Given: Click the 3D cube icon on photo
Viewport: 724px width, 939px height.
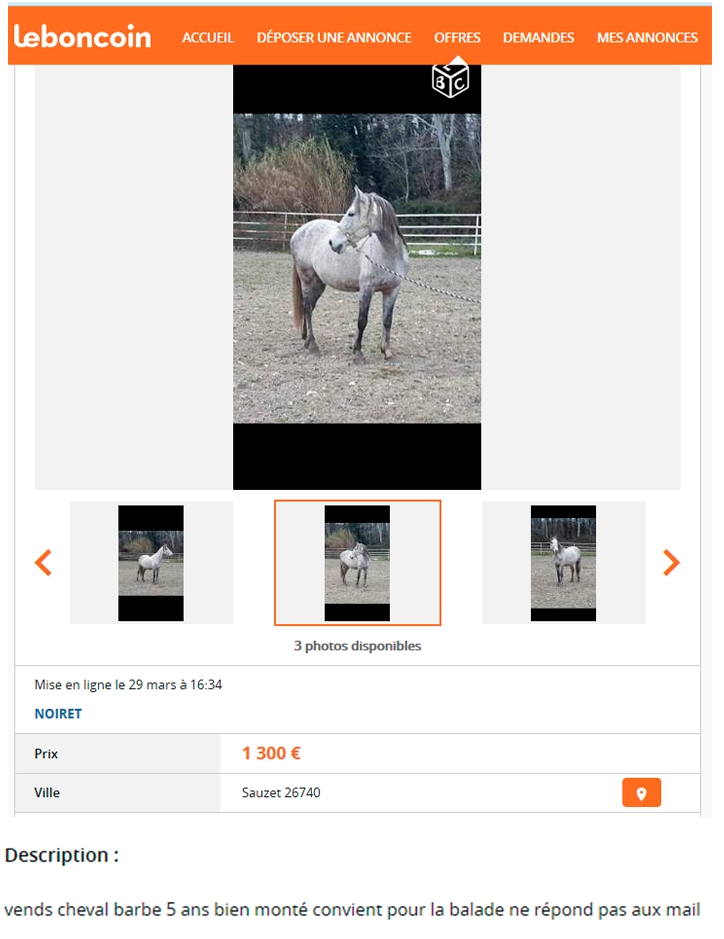Looking at the screenshot, I should point(450,80).
